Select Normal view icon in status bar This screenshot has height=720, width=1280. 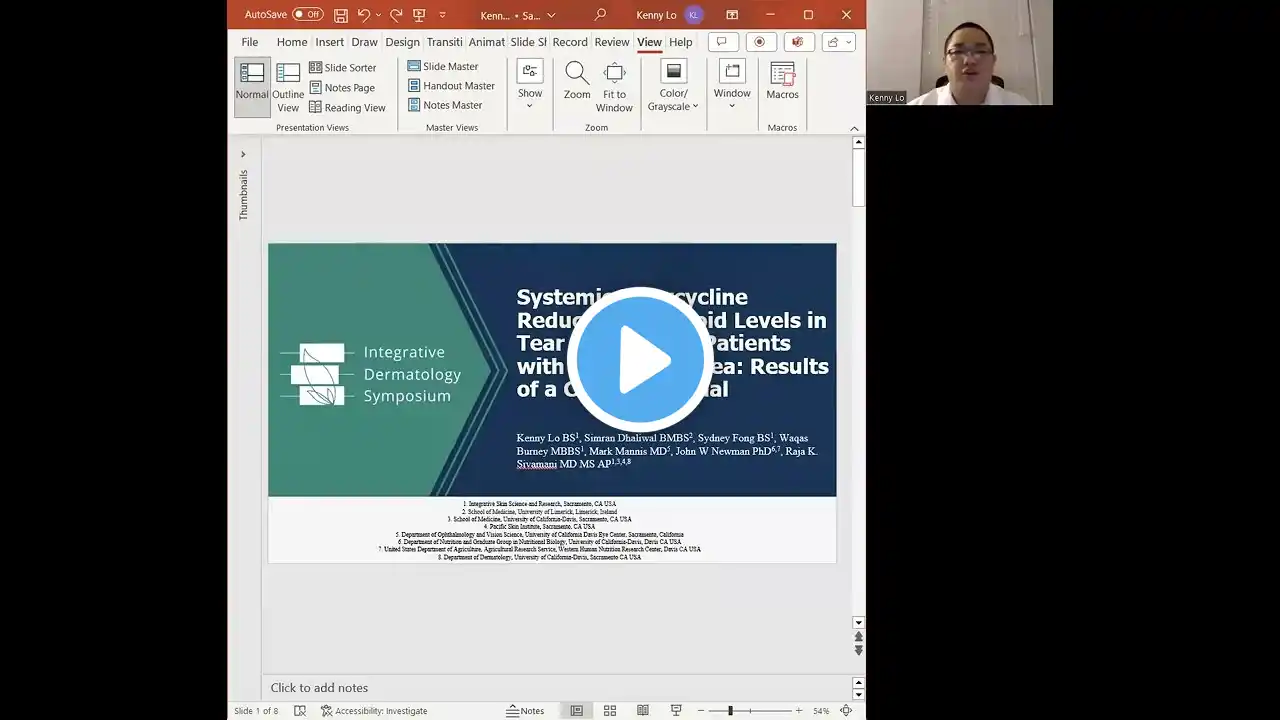[577, 711]
